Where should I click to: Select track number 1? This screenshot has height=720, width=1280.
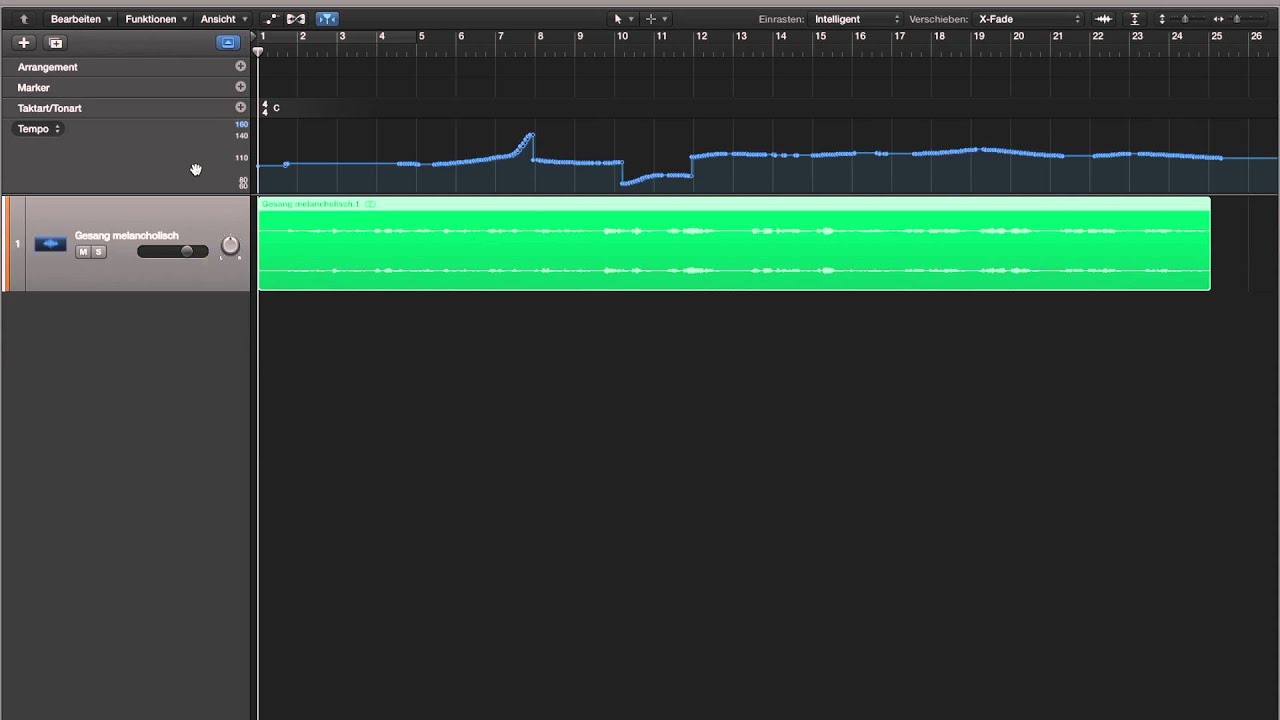17,244
